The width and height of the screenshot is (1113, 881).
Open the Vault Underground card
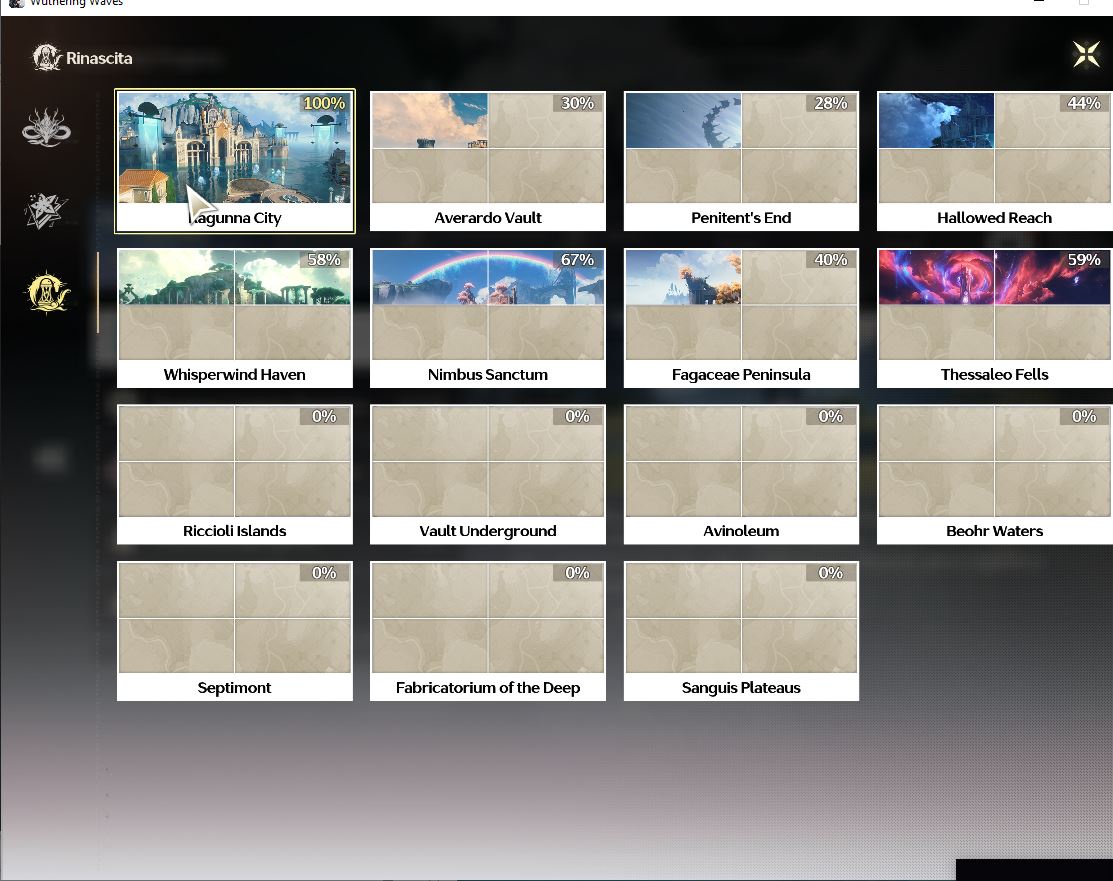[488, 474]
